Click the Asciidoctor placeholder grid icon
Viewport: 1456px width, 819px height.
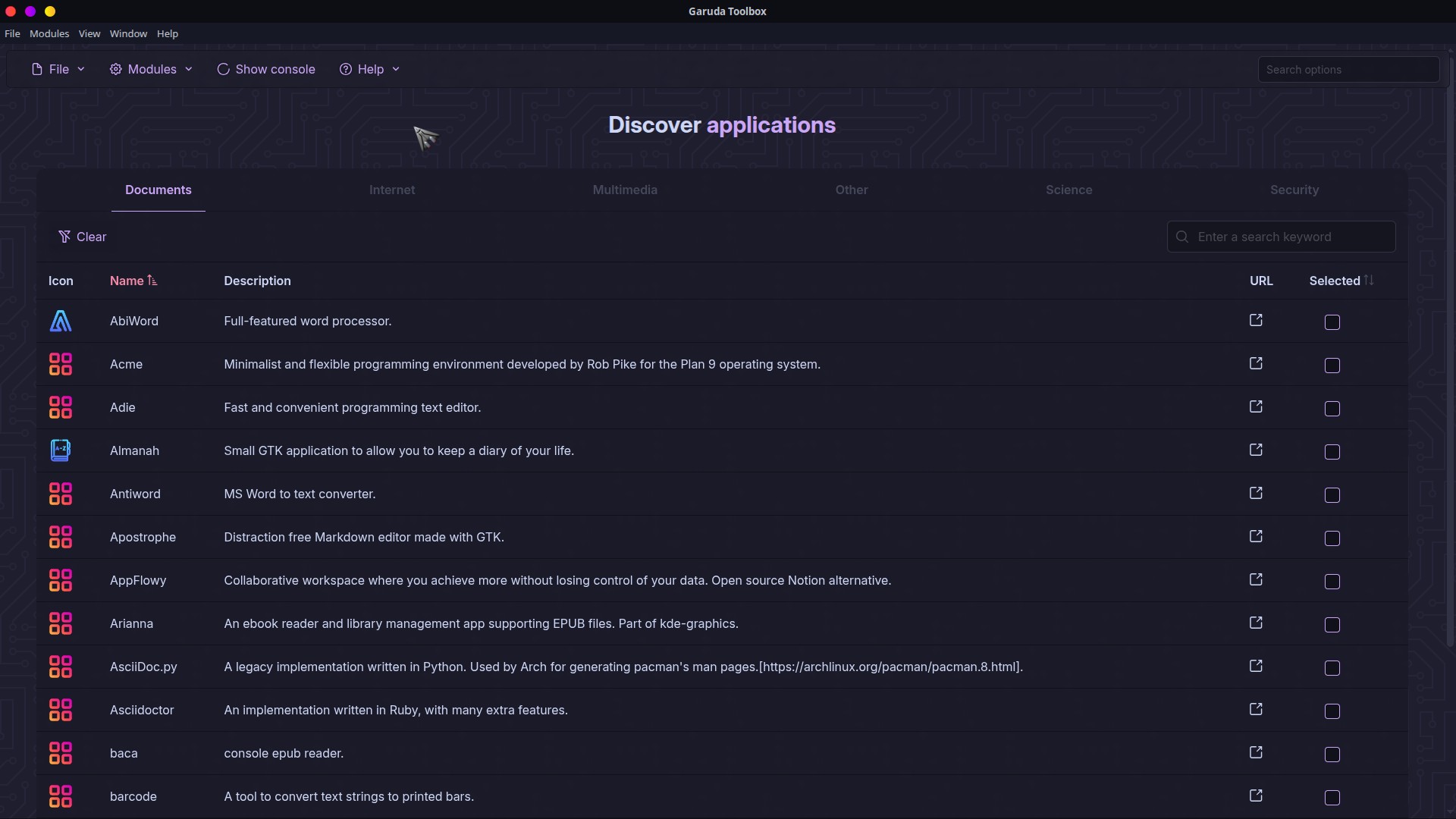pos(61,710)
